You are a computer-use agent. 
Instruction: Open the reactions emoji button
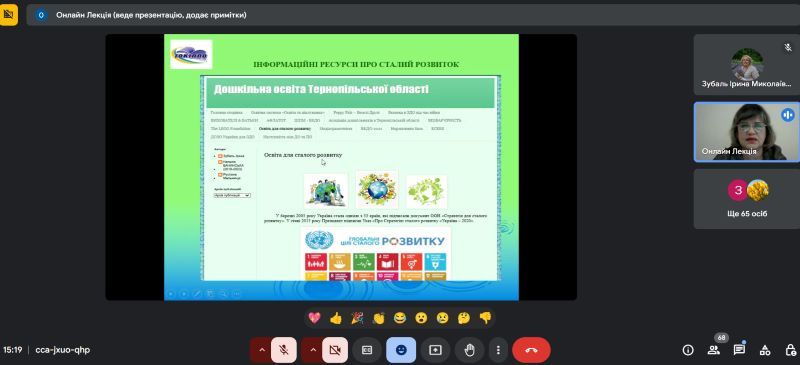pyautogui.click(x=401, y=350)
